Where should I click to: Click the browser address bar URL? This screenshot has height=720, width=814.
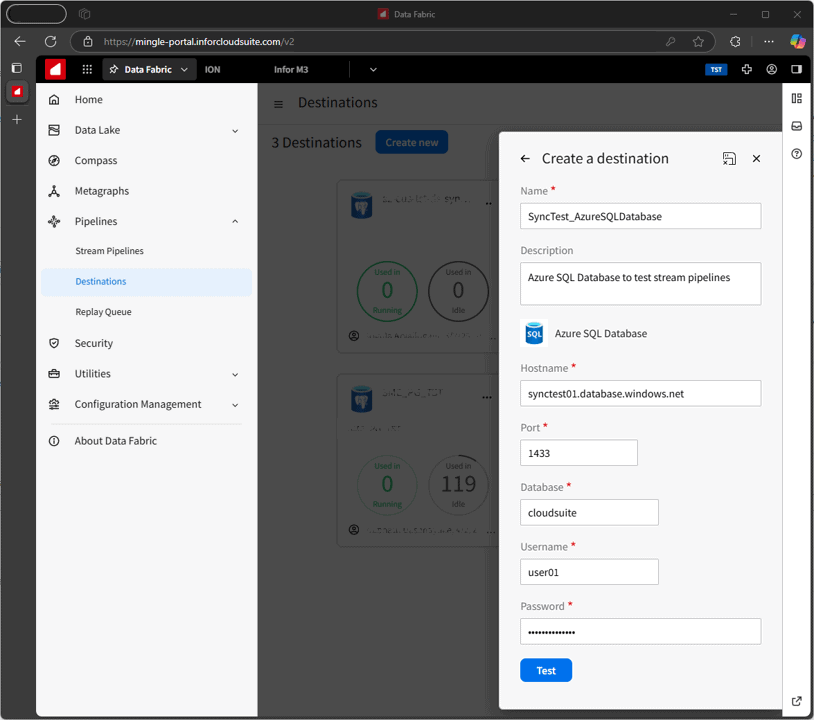(199, 42)
